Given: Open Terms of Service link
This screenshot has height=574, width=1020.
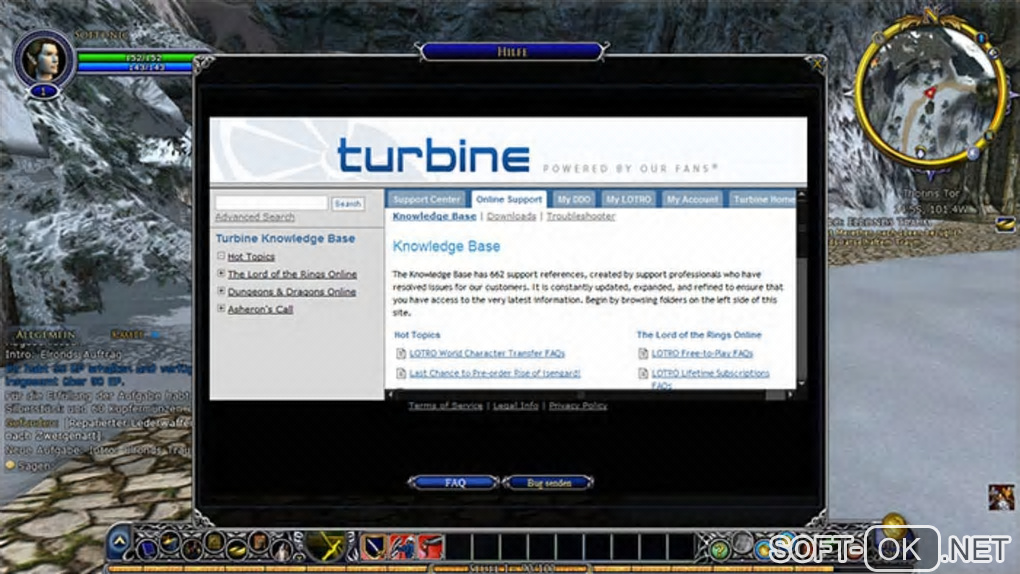Looking at the screenshot, I should tap(446, 405).
